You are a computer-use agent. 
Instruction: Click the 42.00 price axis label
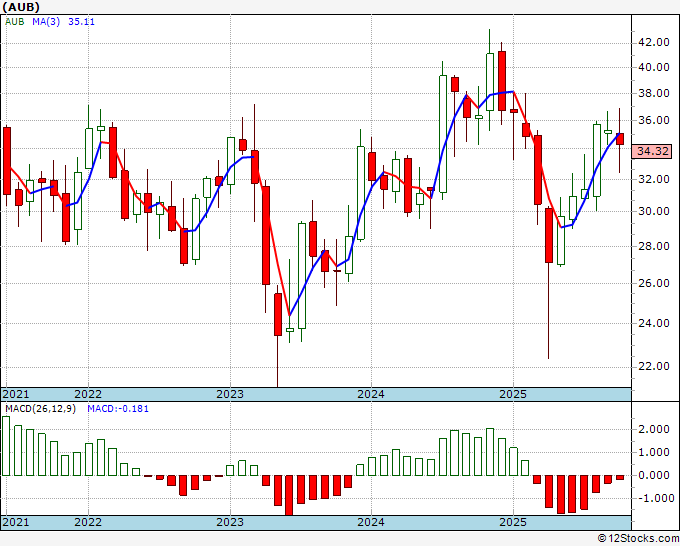654,42
